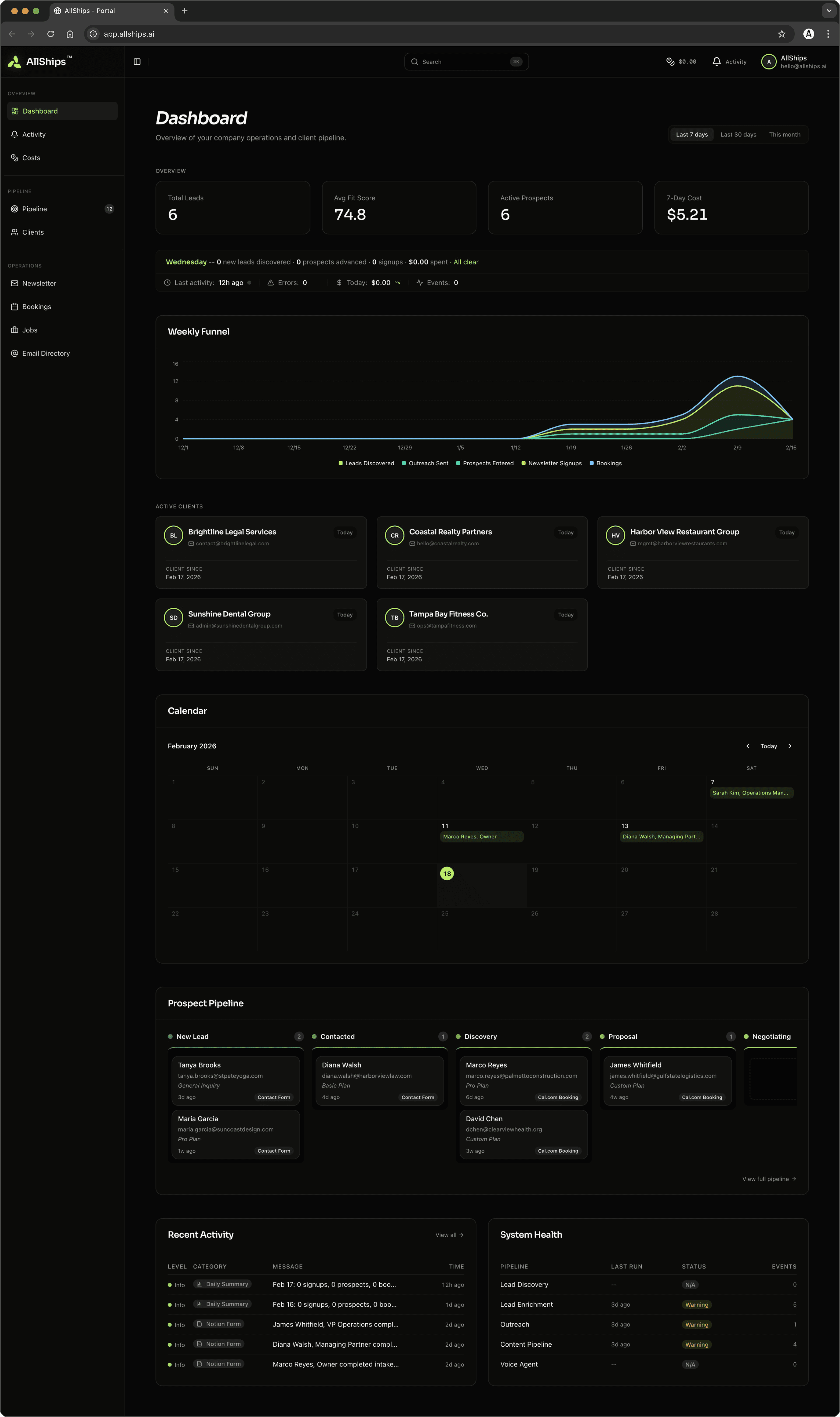Toggle the sidebar collapse icon
The width and height of the screenshot is (840, 1417).
pos(137,62)
